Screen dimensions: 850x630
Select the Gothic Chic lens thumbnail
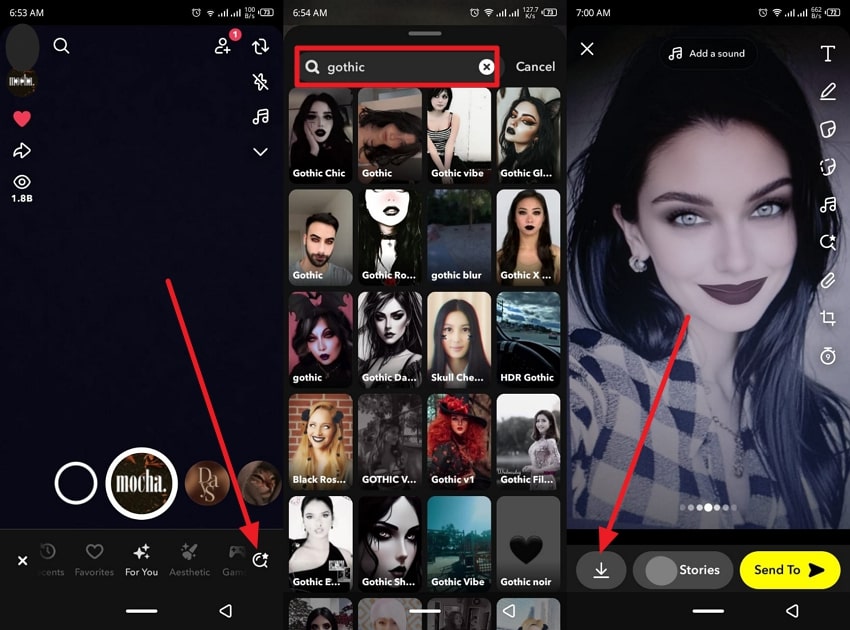point(320,130)
